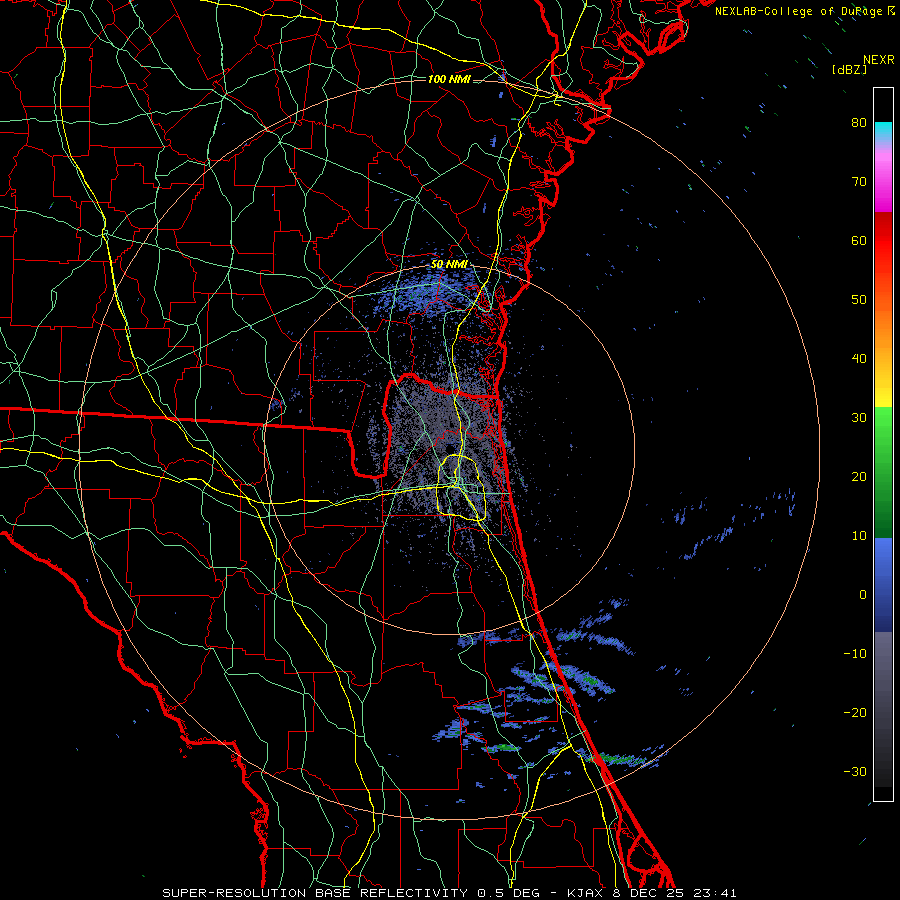Image resolution: width=900 pixels, height=900 pixels.
Task: Select the 70 value on the dBZ scale
Action: coord(859,182)
